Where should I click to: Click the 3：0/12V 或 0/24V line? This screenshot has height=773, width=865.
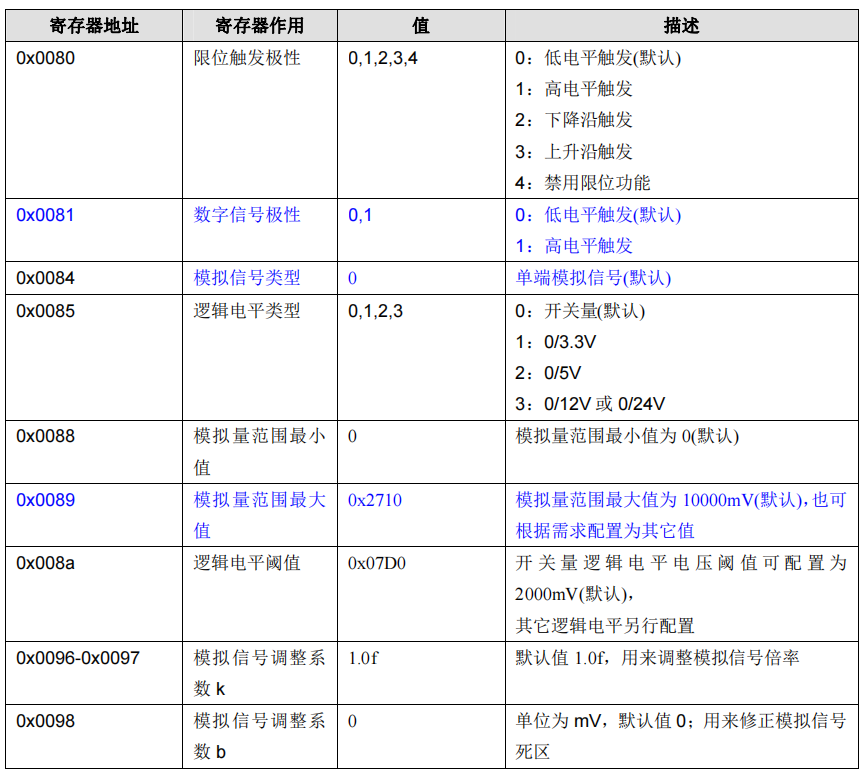click(x=590, y=404)
